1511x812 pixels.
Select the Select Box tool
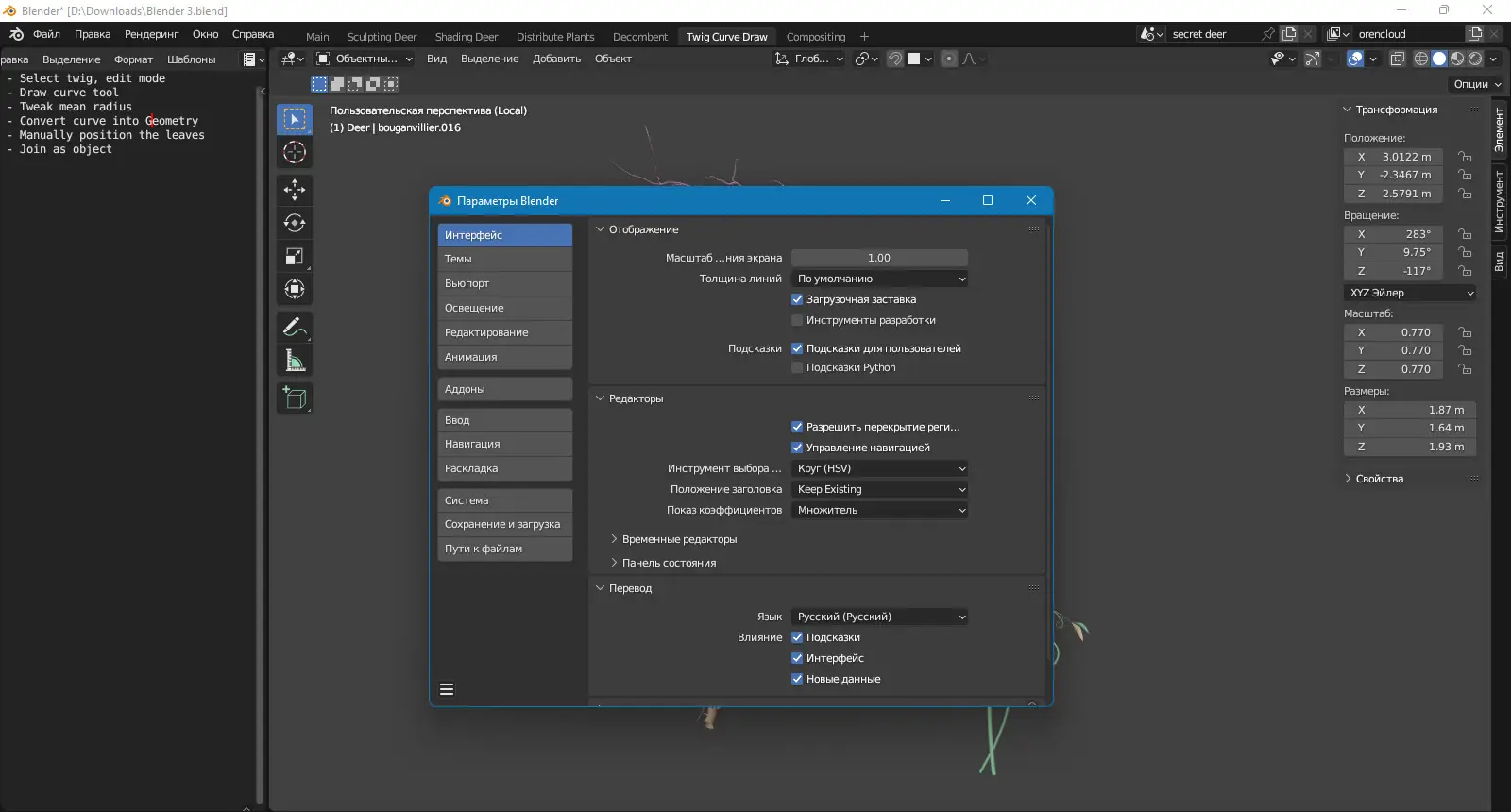[295, 119]
